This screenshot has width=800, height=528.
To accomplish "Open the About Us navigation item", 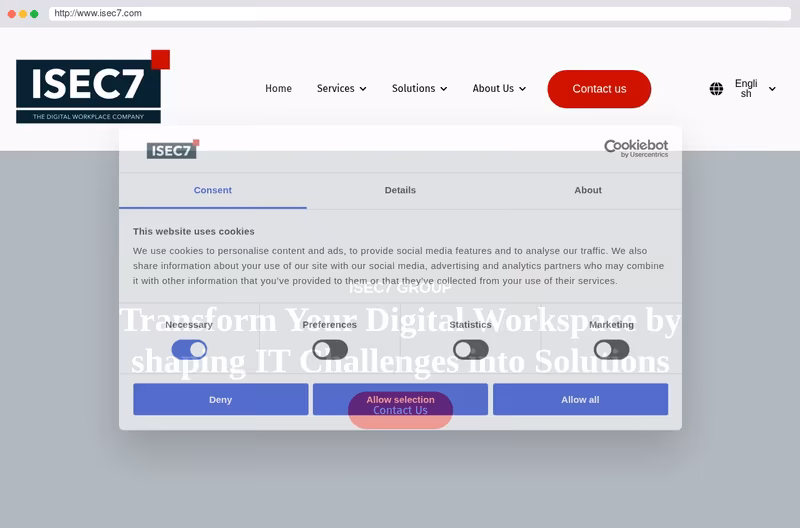I will (493, 88).
